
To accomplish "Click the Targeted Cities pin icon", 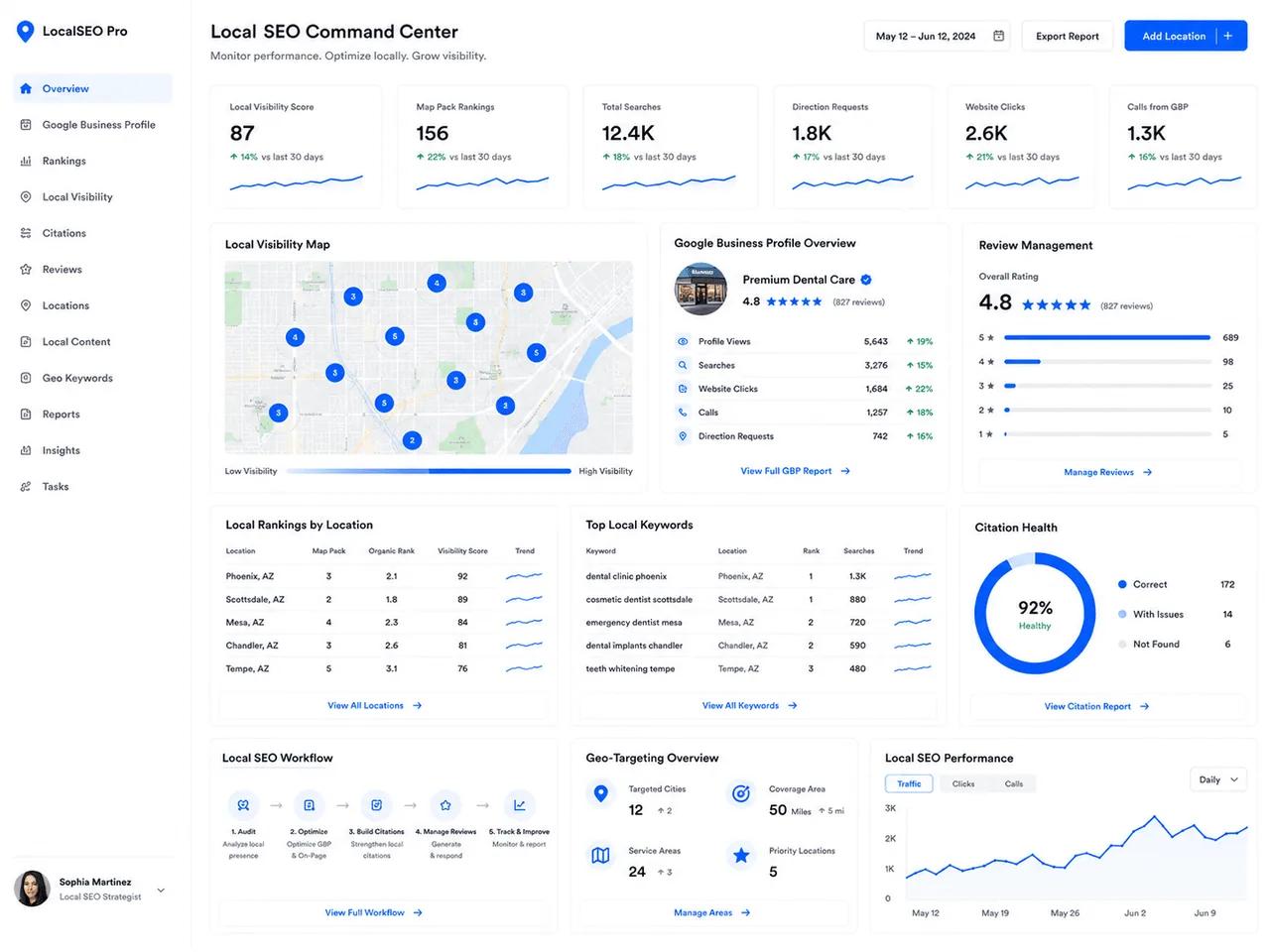I will pos(600,793).
